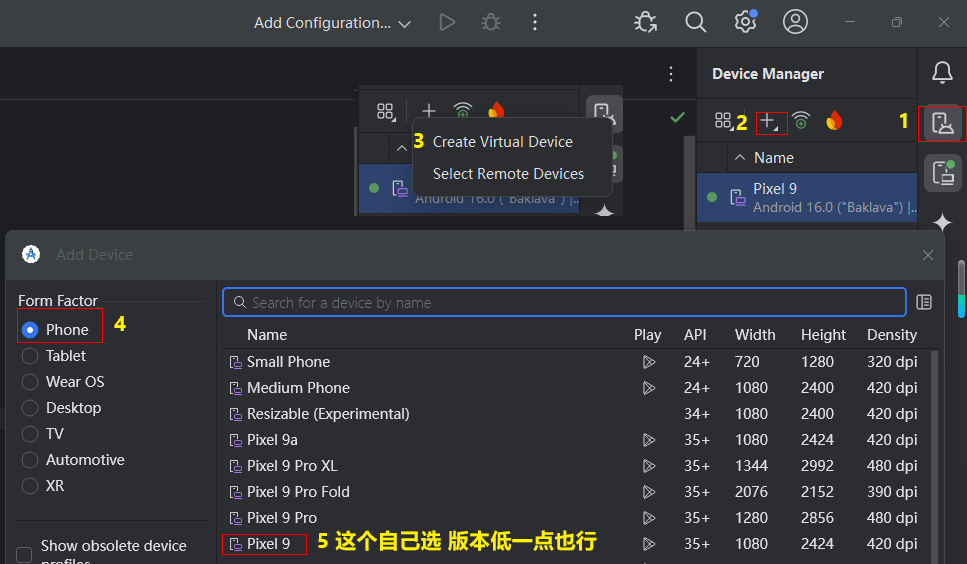This screenshot has height=564, width=967.
Task: Select the Pixel 9 Pro XL row
Action: click(x=577, y=466)
